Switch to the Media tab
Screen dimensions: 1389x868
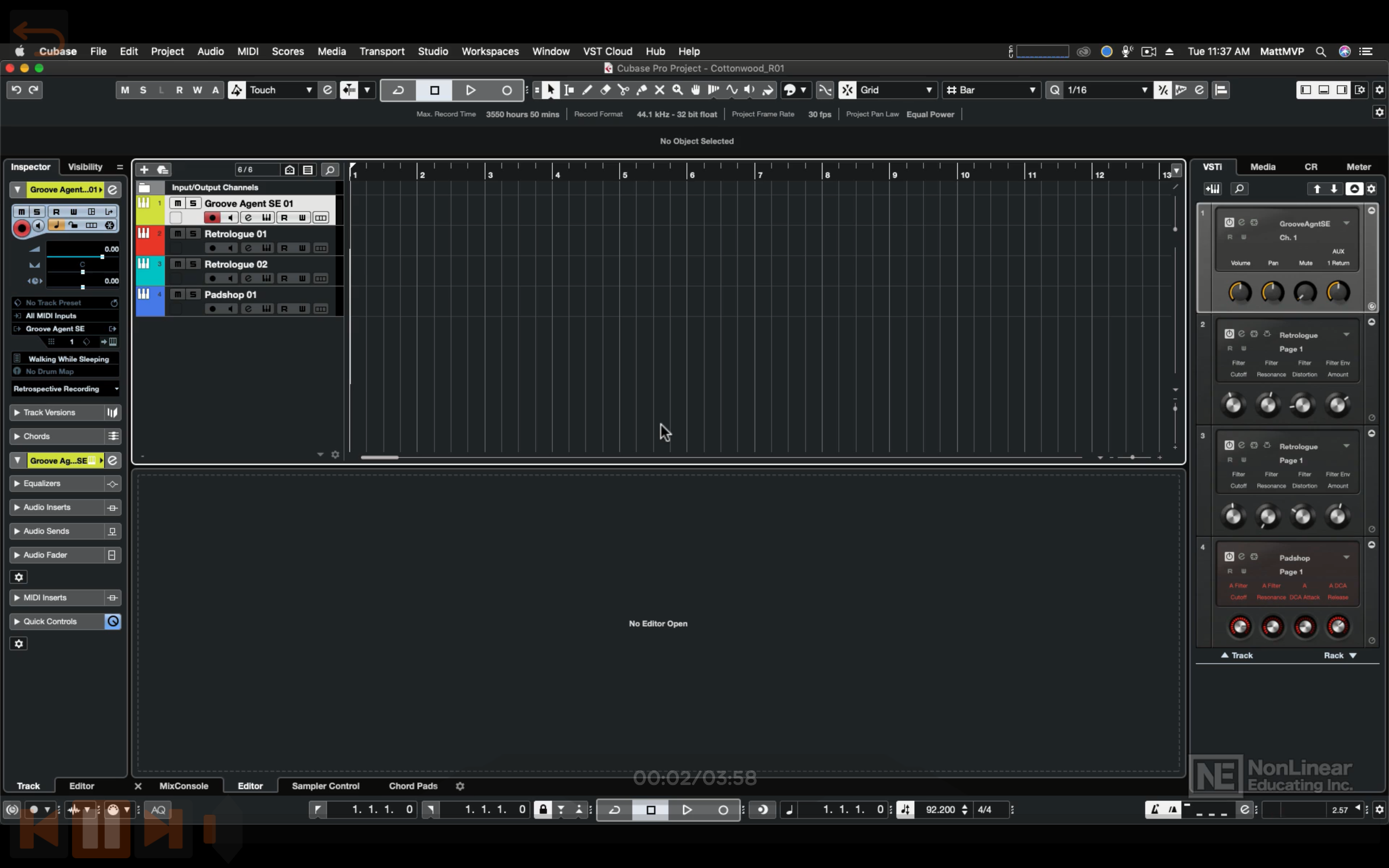click(1262, 167)
